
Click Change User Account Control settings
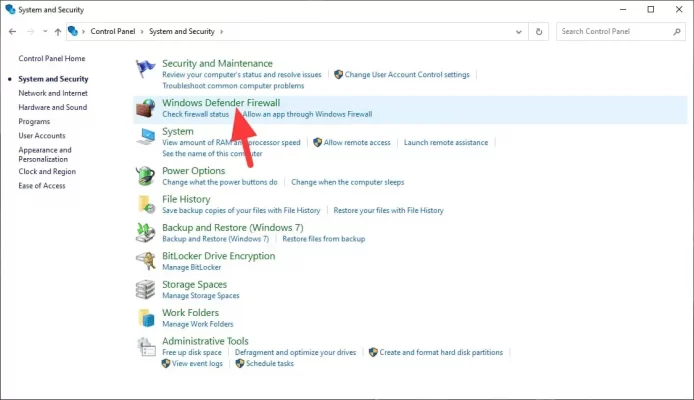click(407, 74)
